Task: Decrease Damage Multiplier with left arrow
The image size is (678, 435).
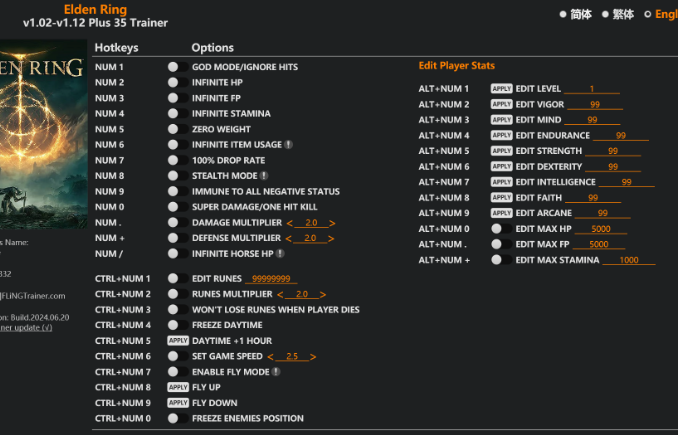Action: [289, 223]
